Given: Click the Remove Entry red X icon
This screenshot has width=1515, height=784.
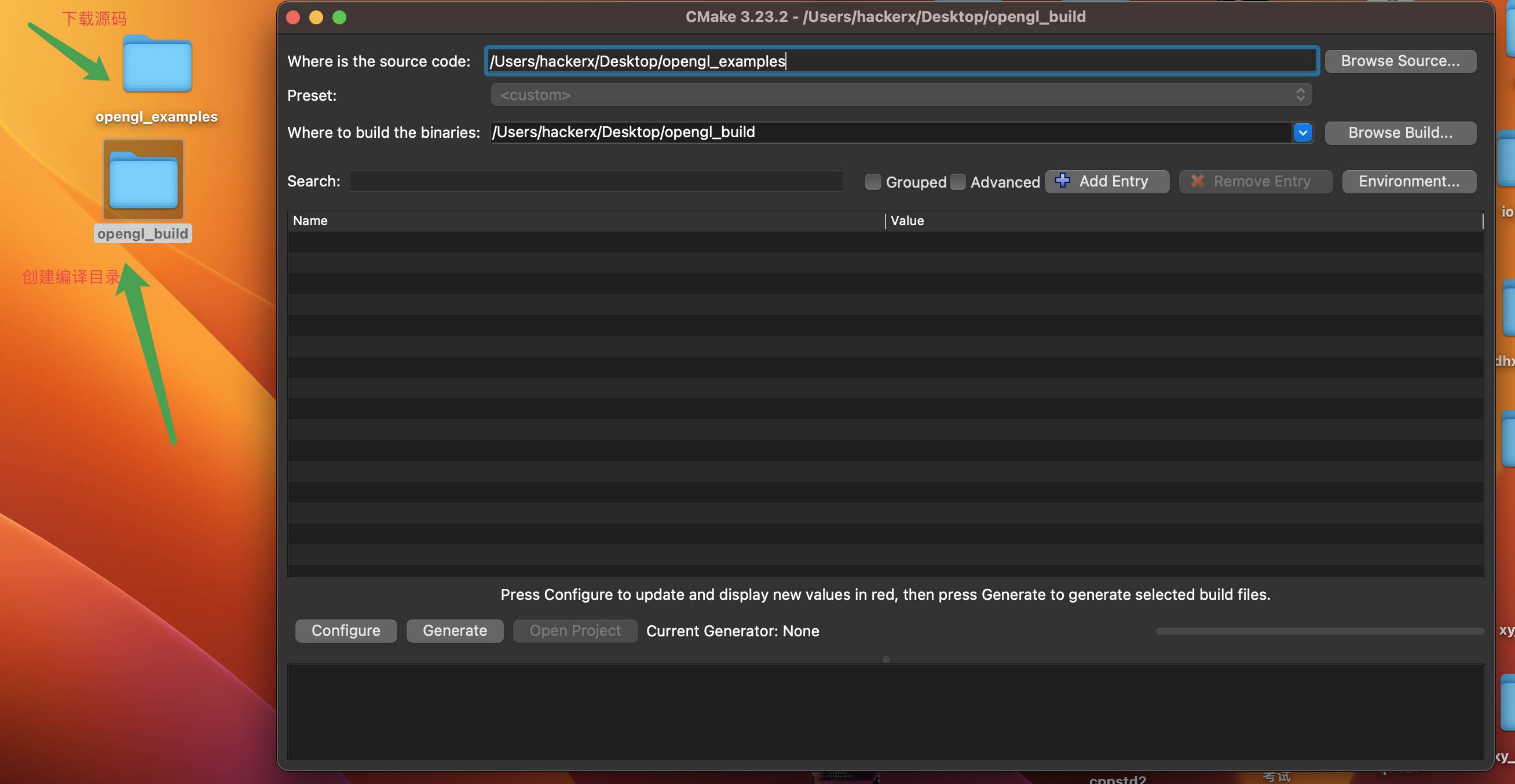Looking at the screenshot, I should click(x=1198, y=181).
